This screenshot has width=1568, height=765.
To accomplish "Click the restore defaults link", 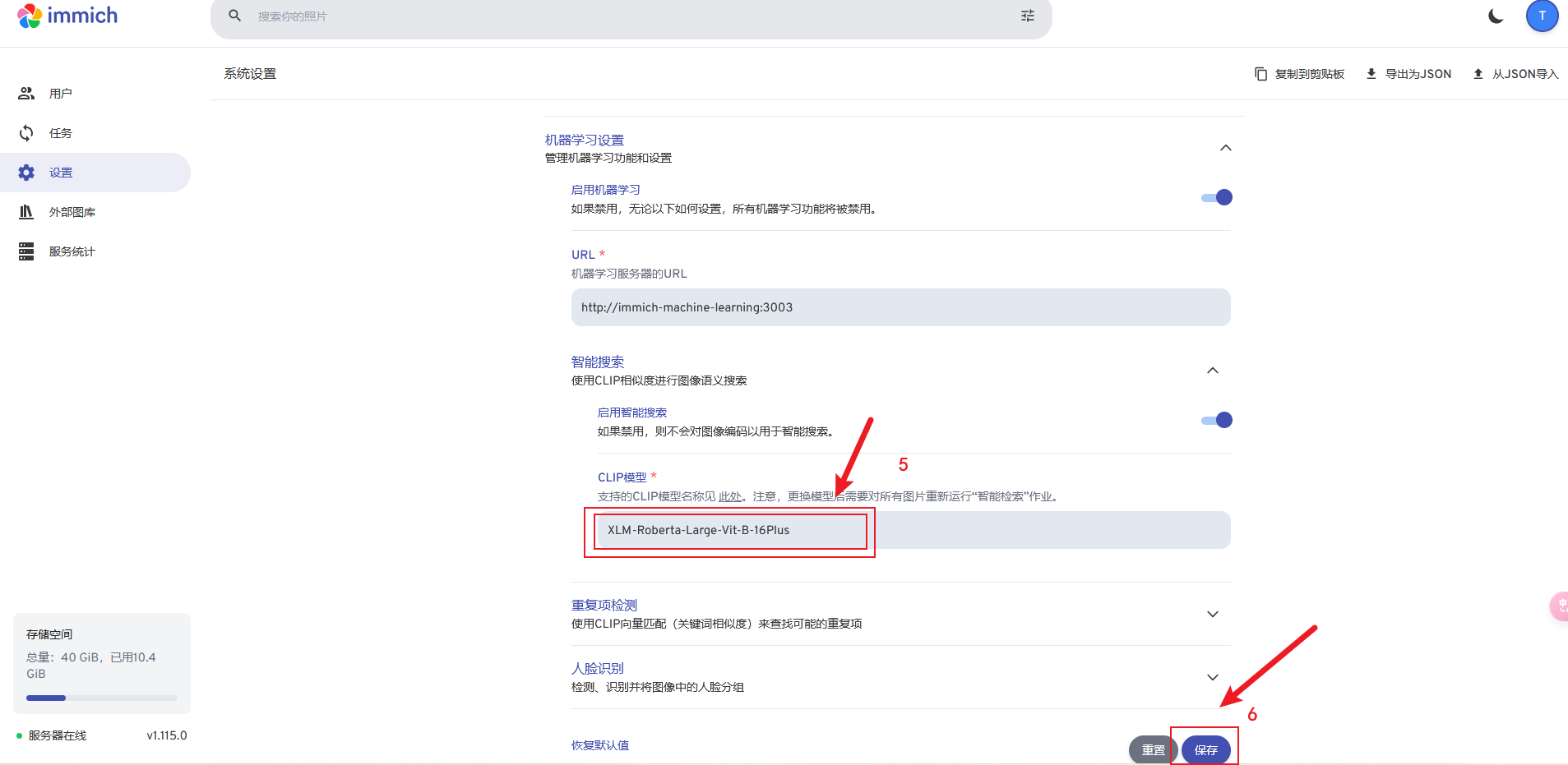I will click(600, 745).
